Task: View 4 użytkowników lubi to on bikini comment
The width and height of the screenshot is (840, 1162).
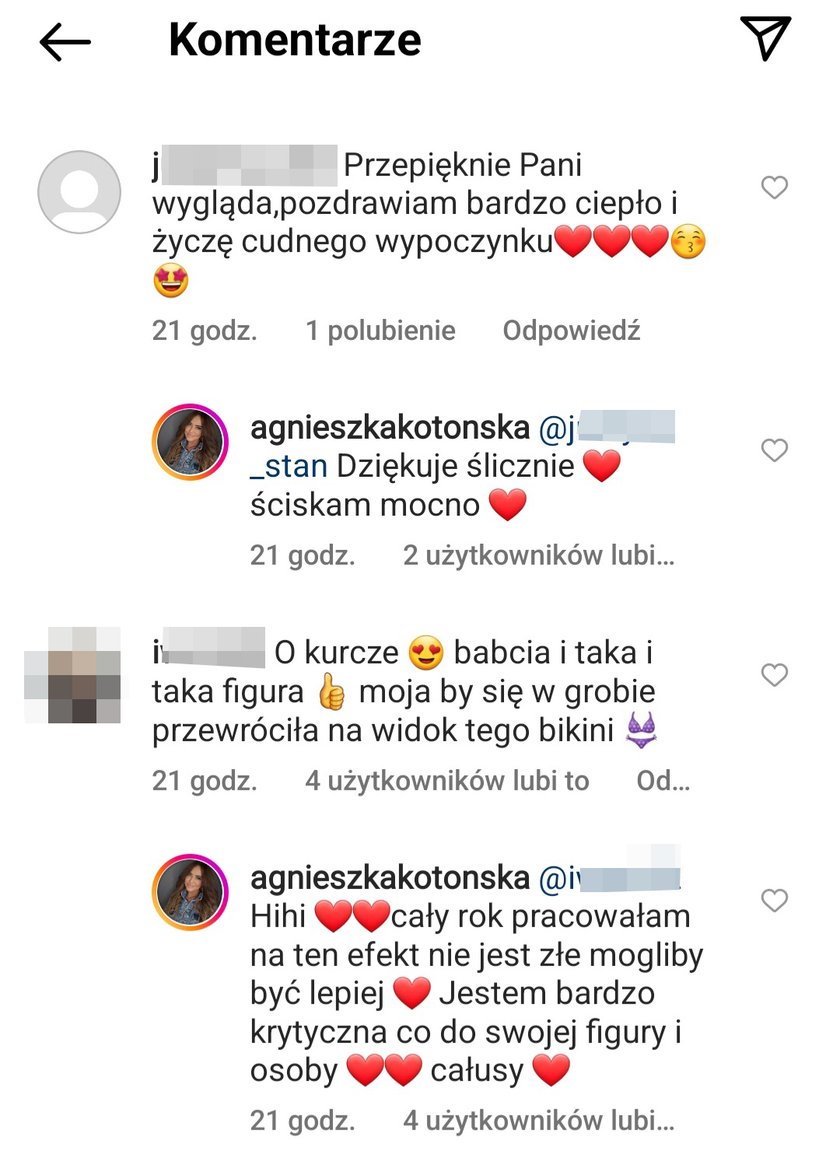Action: coord(447,780)
